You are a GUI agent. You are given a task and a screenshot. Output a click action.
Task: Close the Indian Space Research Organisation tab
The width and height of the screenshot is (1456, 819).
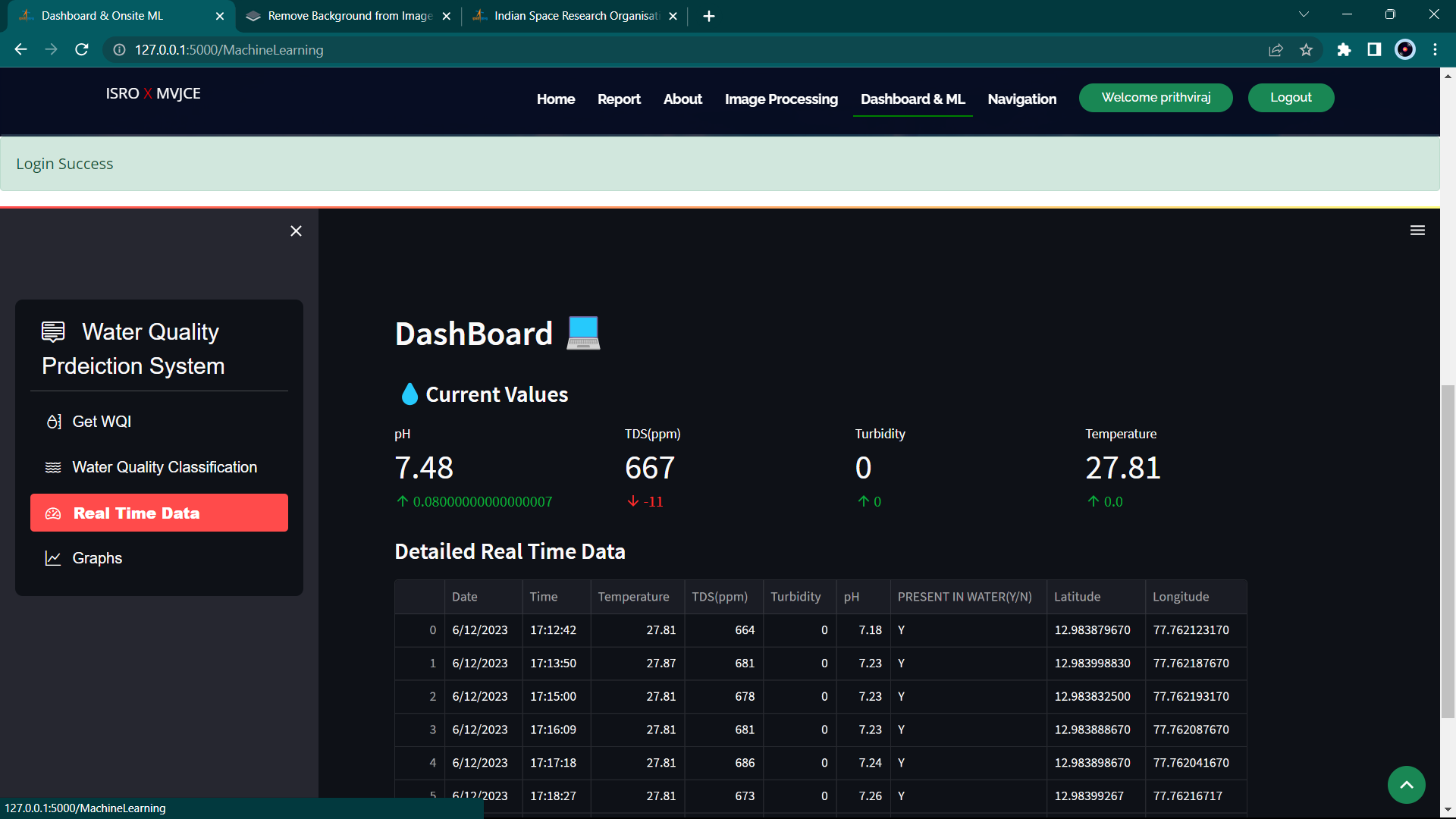[673, 16]
